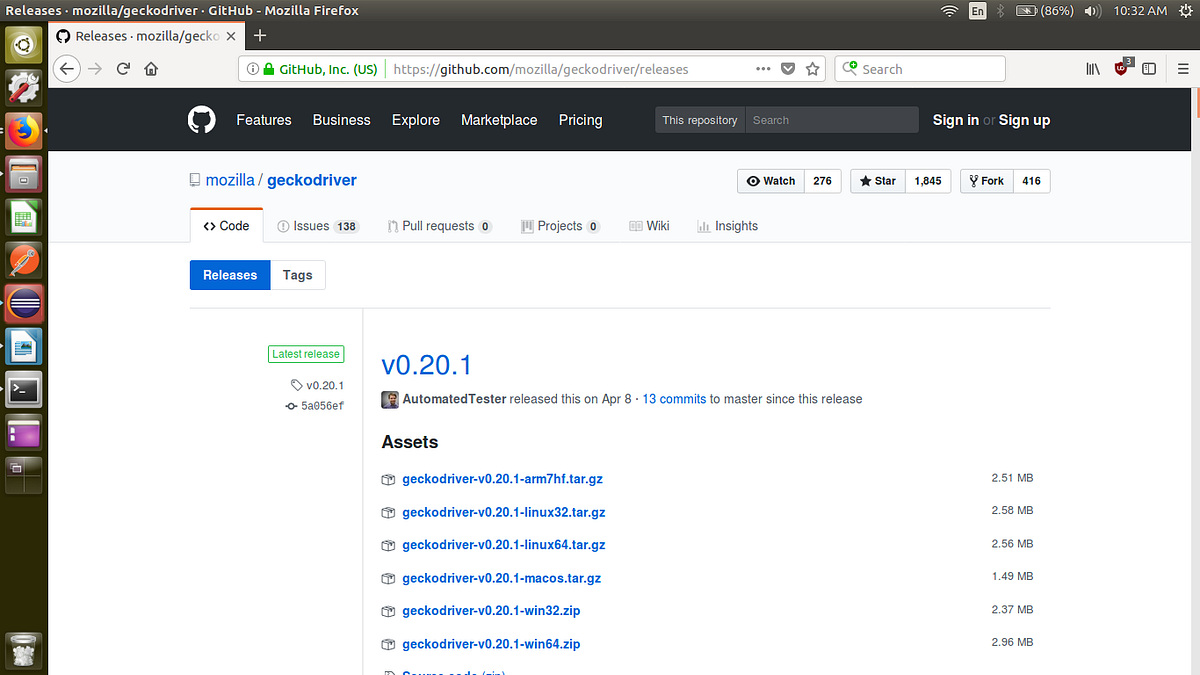The width and height of the screenshot is (1200, 675).
Task: Open Firefox hamburger menu
Action: pos(1183,69)
